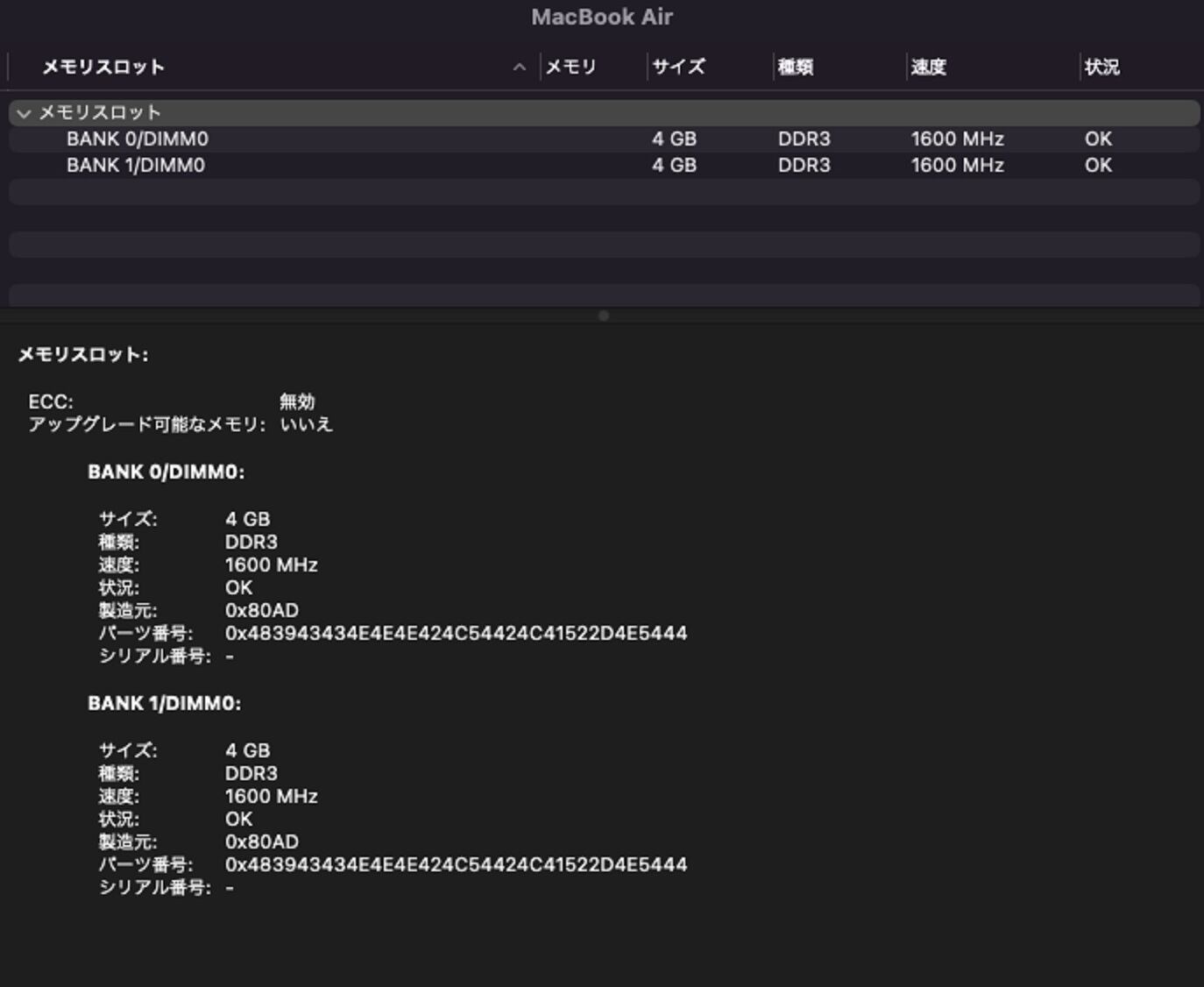Click the ECC value 無効
This screenshot has height=987, width=1204.
click(297, 401)
